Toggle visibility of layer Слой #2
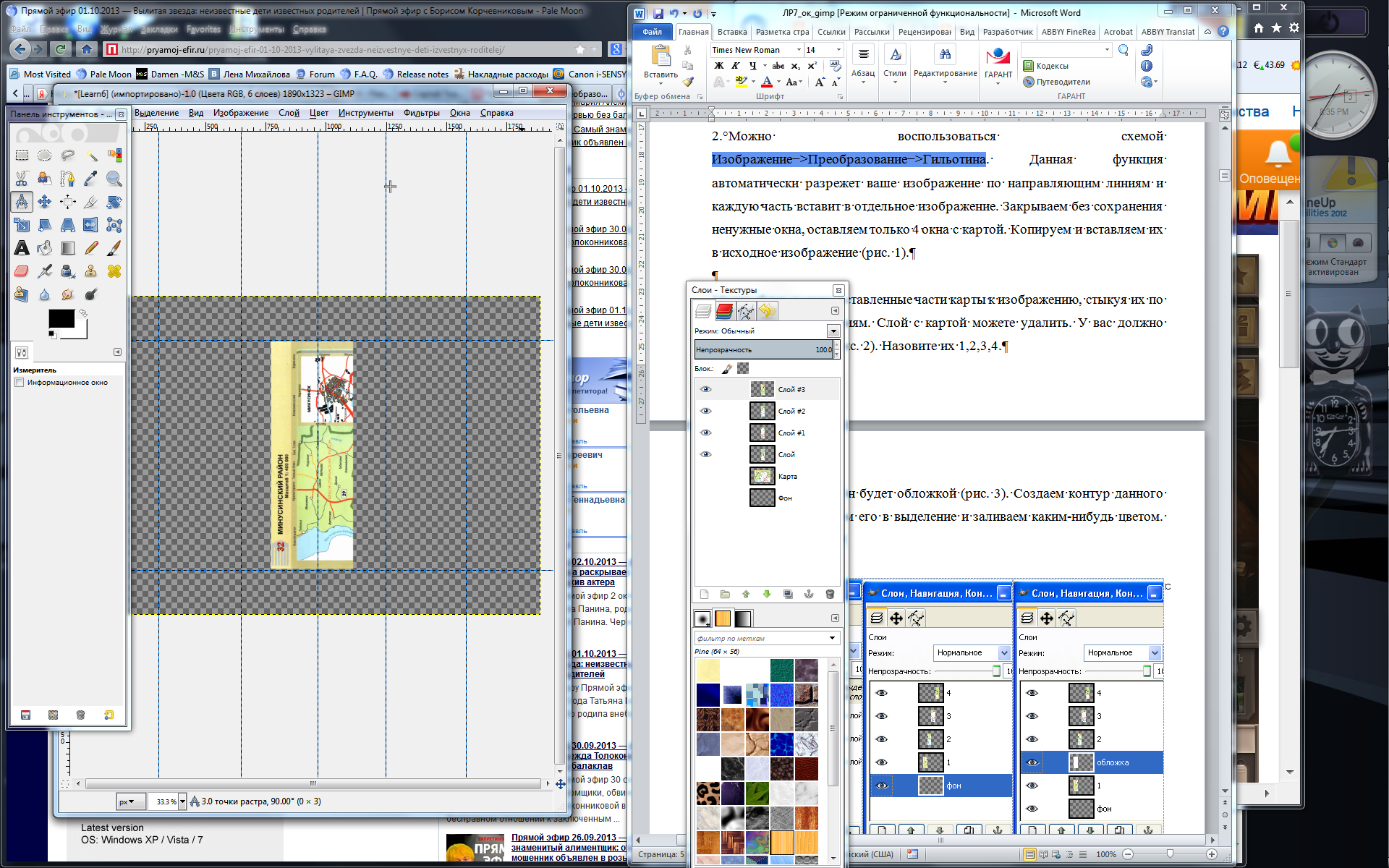This screenshot has height=868, width=1389. pyautogui.click(x=706, y=411)
